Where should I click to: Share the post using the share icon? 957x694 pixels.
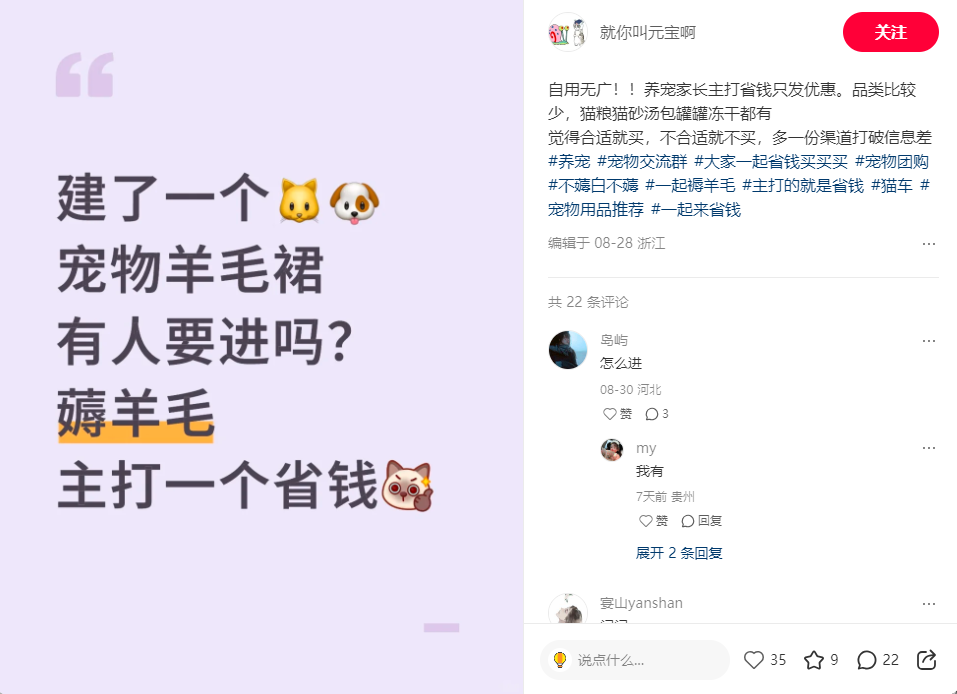926,660
